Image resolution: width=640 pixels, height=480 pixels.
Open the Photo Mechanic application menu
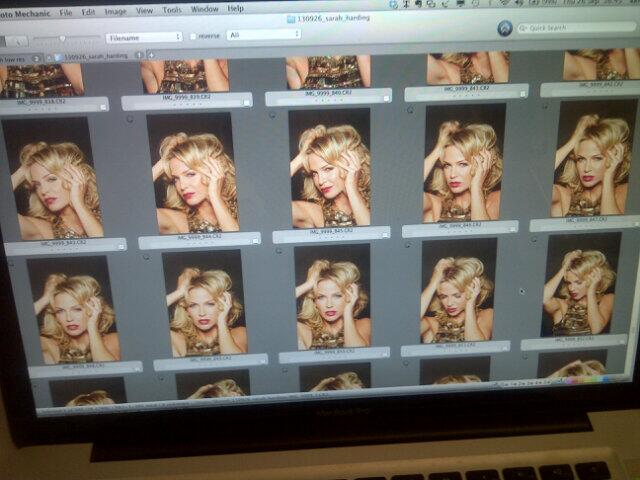[24, 14]
